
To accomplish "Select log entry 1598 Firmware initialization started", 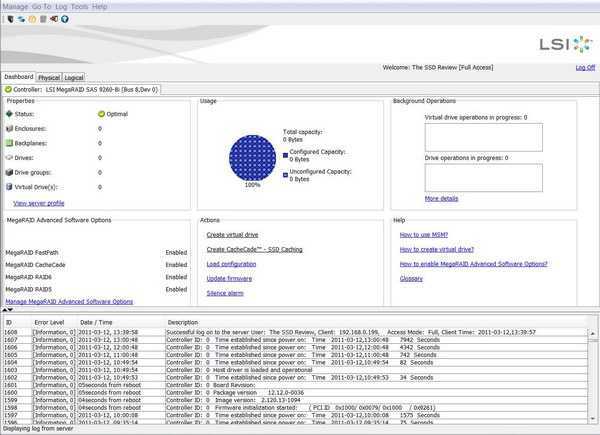I will (295, 408).
